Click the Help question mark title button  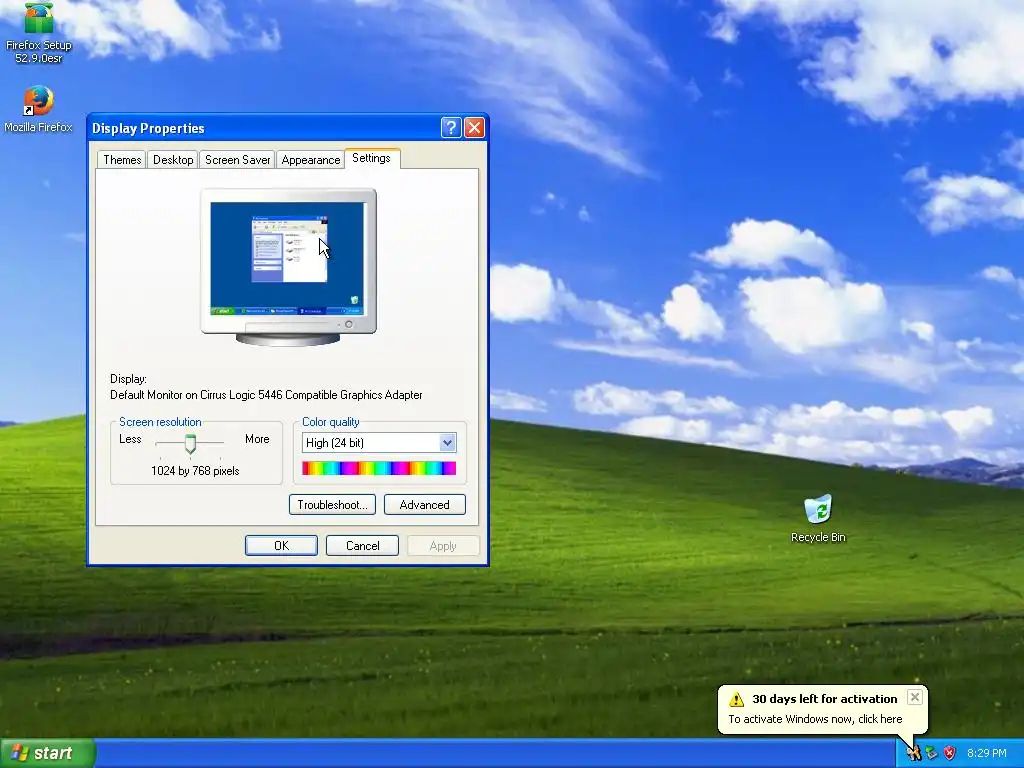pyautogui.click(x=451, y=127)
